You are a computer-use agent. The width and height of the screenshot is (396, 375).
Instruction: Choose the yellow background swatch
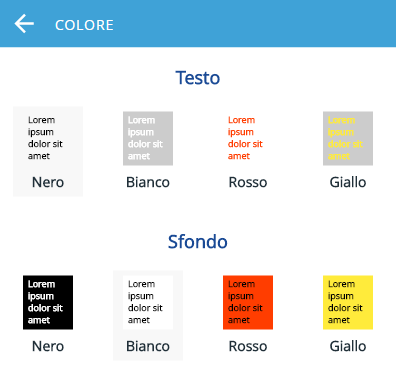click(348, 302)
